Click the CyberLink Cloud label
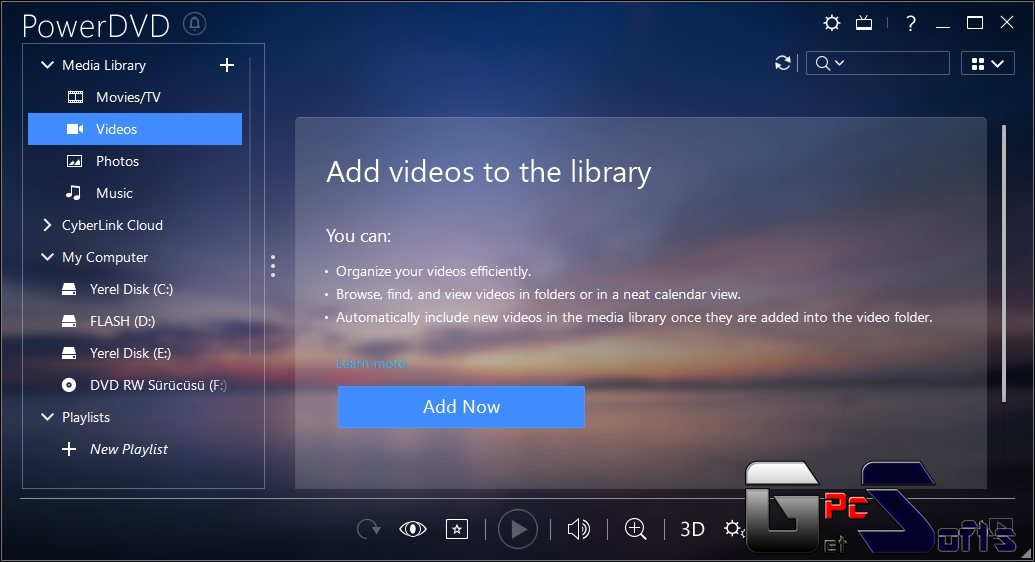The width and height of the screenshot is (1035, 562). [x=112, y=225]
